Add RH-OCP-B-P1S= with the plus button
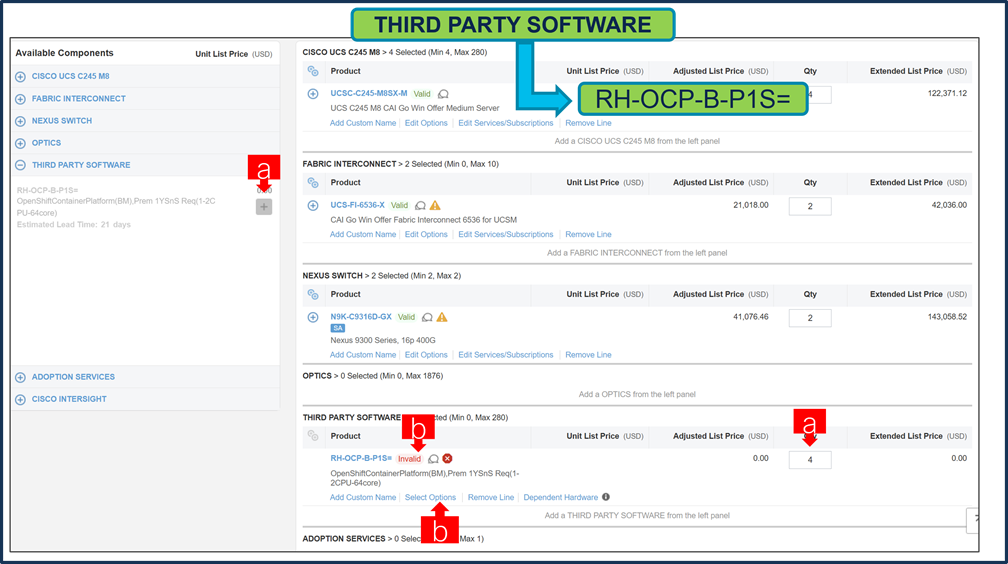Screen dimensions: 1008x564 [264, 206]
